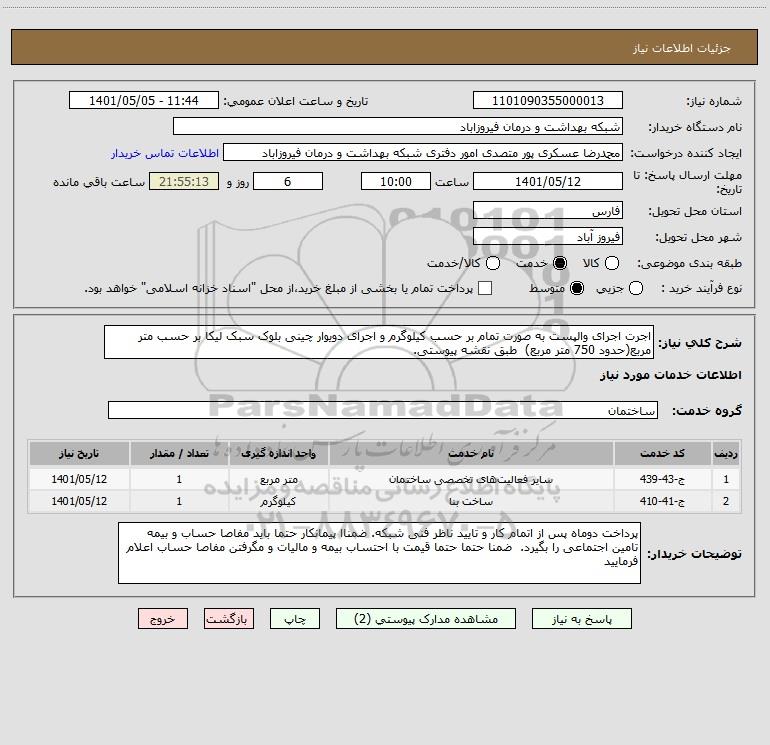
Task: Click the نام خدمت column header
Action: pyautogui.click(x=471, y=453)
